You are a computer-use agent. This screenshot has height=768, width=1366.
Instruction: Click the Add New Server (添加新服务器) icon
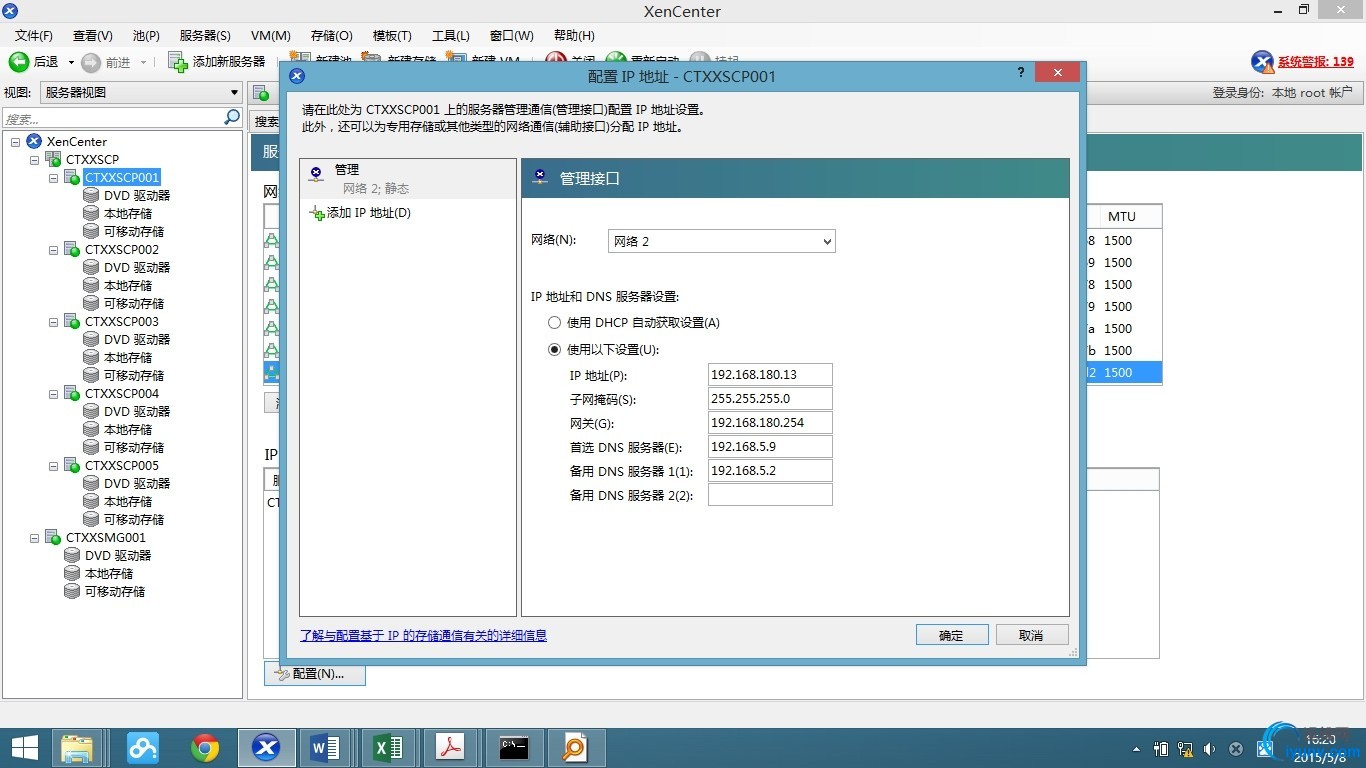tap(178, 62)
